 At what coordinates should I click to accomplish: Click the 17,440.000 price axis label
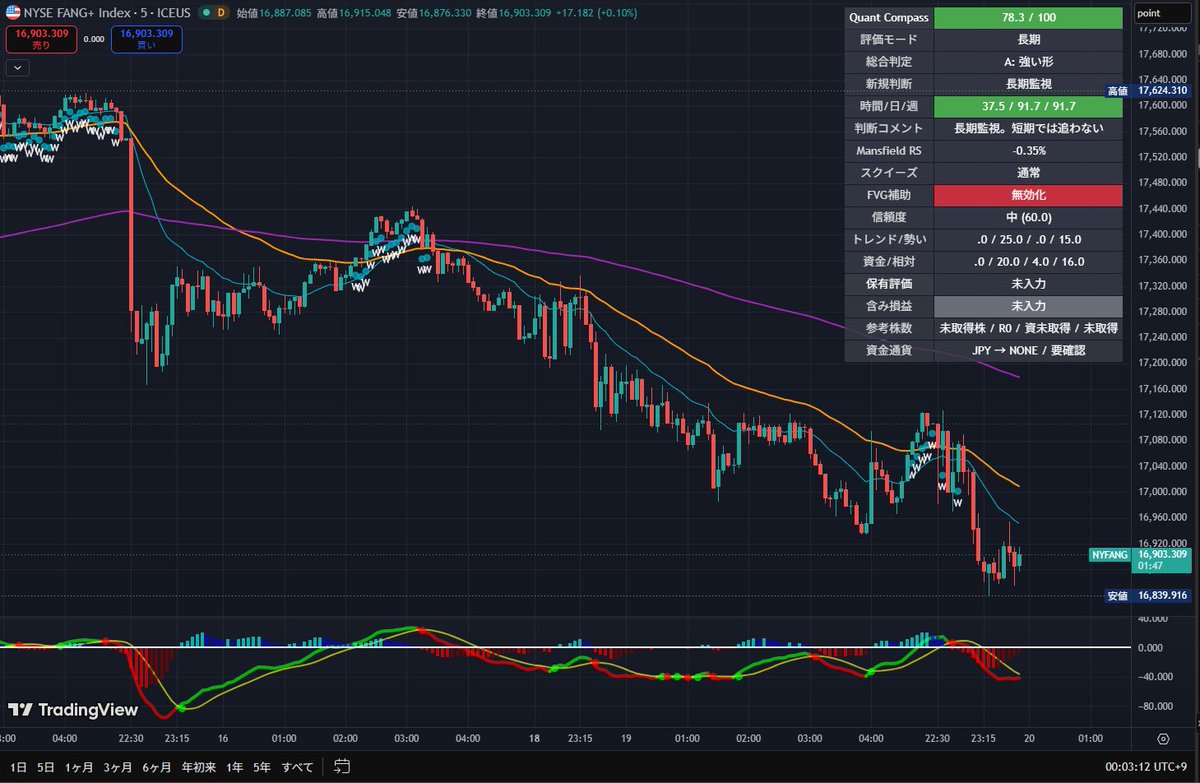pyautogui.click(x=1161, y=208)
